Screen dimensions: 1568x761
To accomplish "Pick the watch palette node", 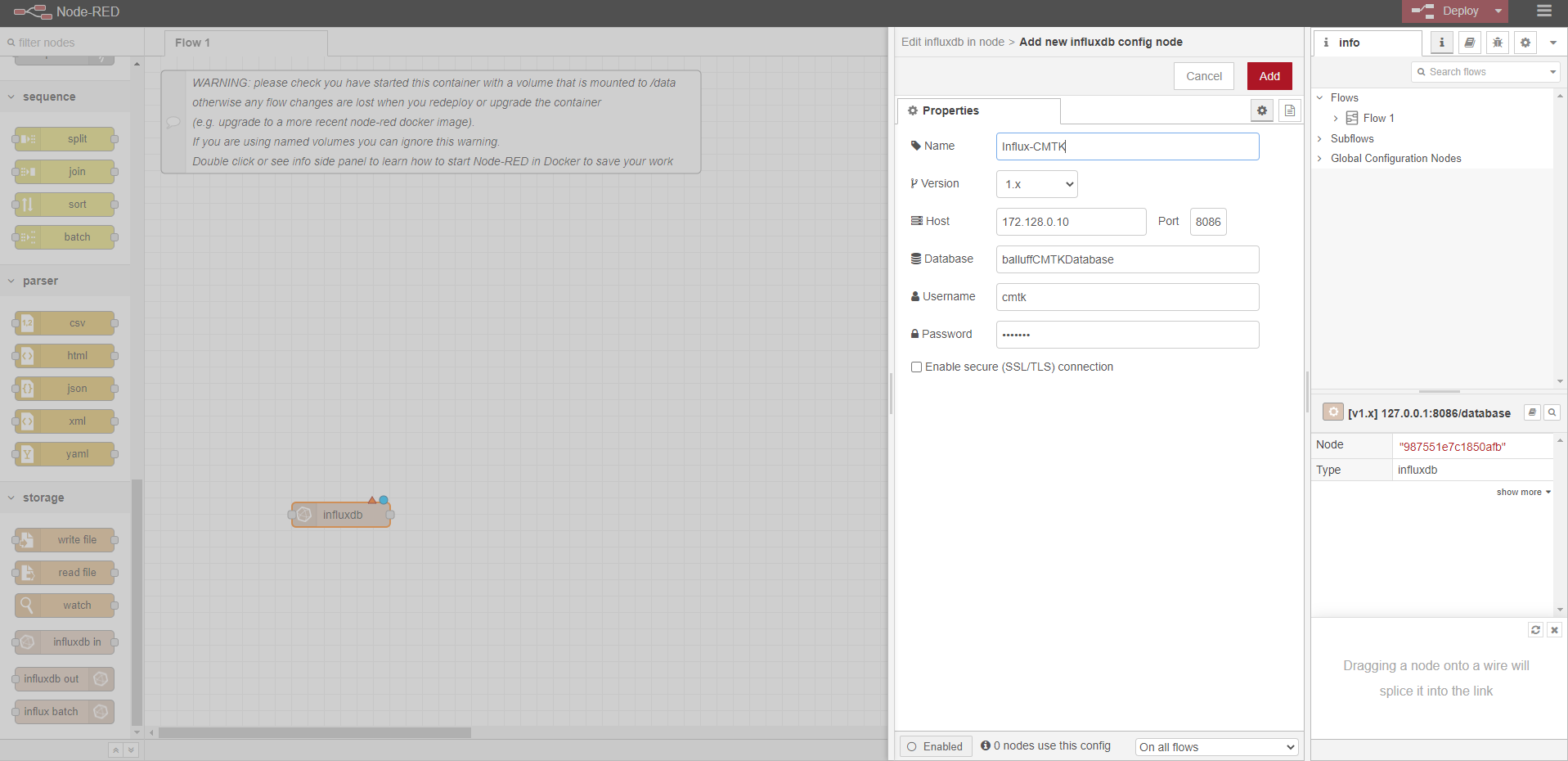I will click(x=65, y=606).
